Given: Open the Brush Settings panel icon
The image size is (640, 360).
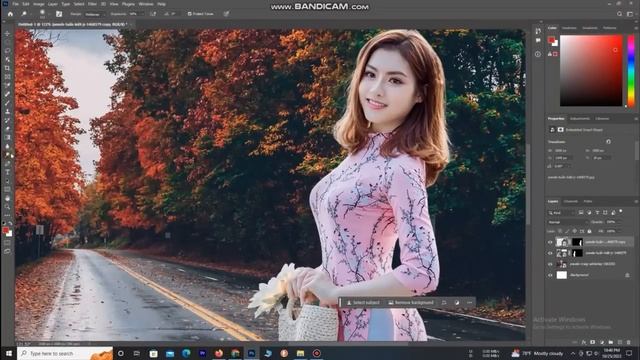Looking at the screenshot, I should point(59,14).
